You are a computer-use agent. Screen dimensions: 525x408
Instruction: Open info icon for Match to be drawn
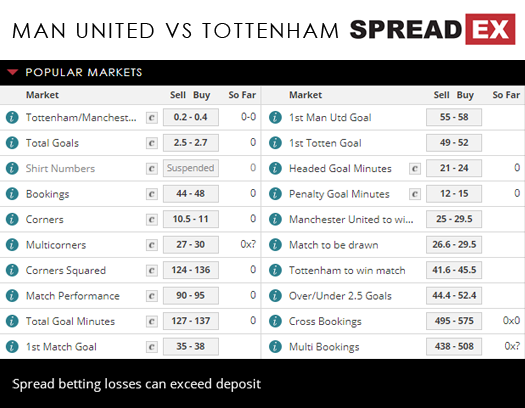(x=275, y=245)
